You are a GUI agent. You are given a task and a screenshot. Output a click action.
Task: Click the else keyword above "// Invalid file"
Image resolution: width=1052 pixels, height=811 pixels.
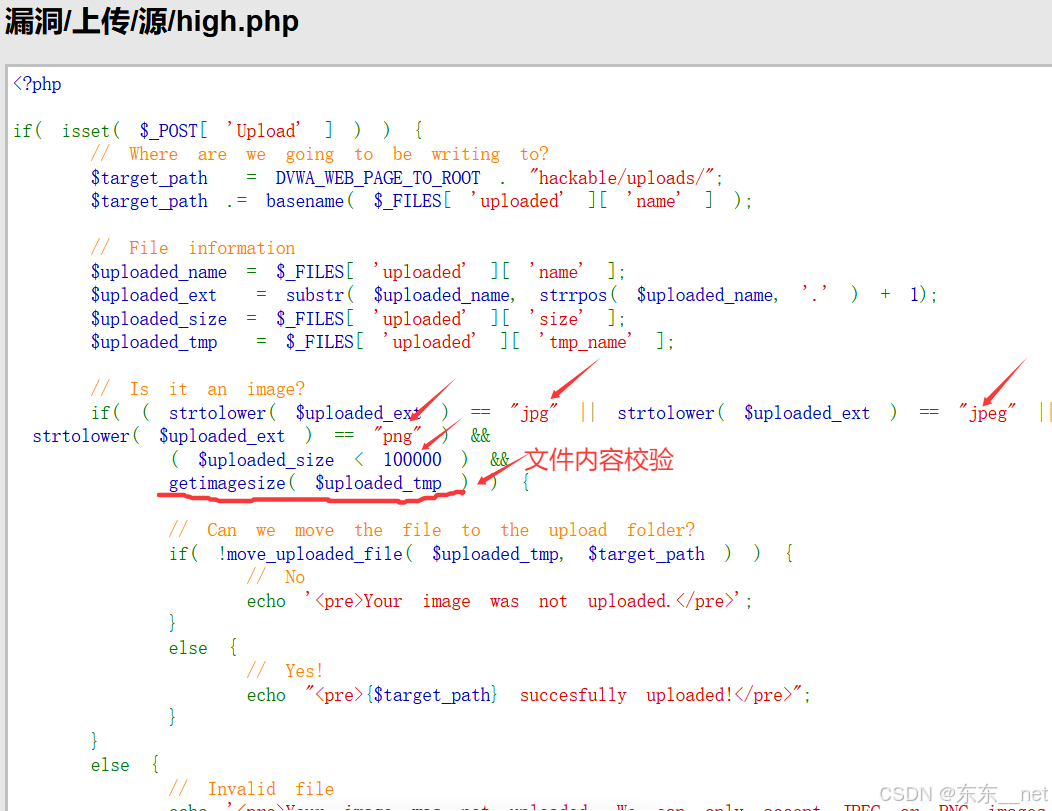pyautogui.click(x=110, y=765)
